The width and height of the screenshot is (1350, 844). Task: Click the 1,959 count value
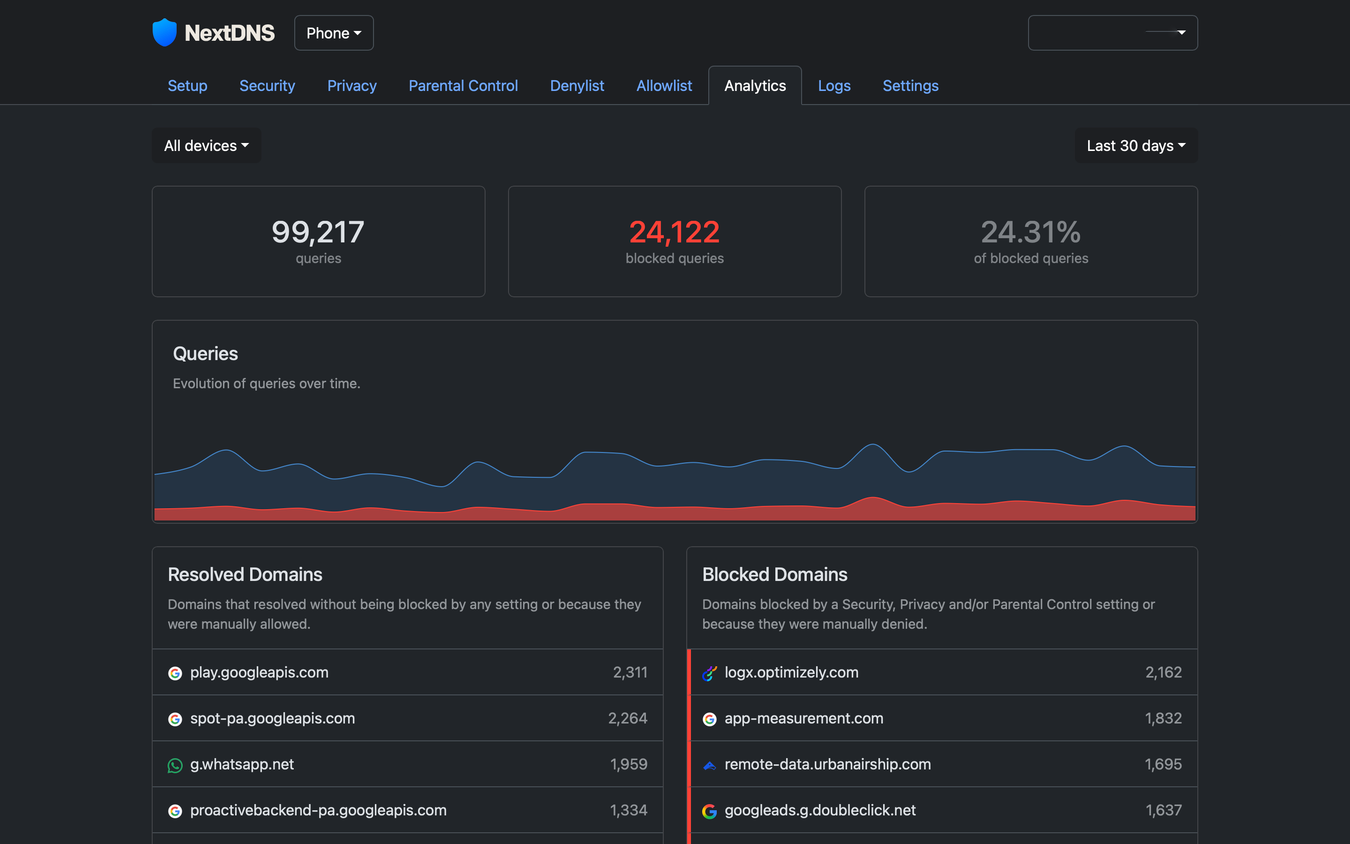coord(629,765)
